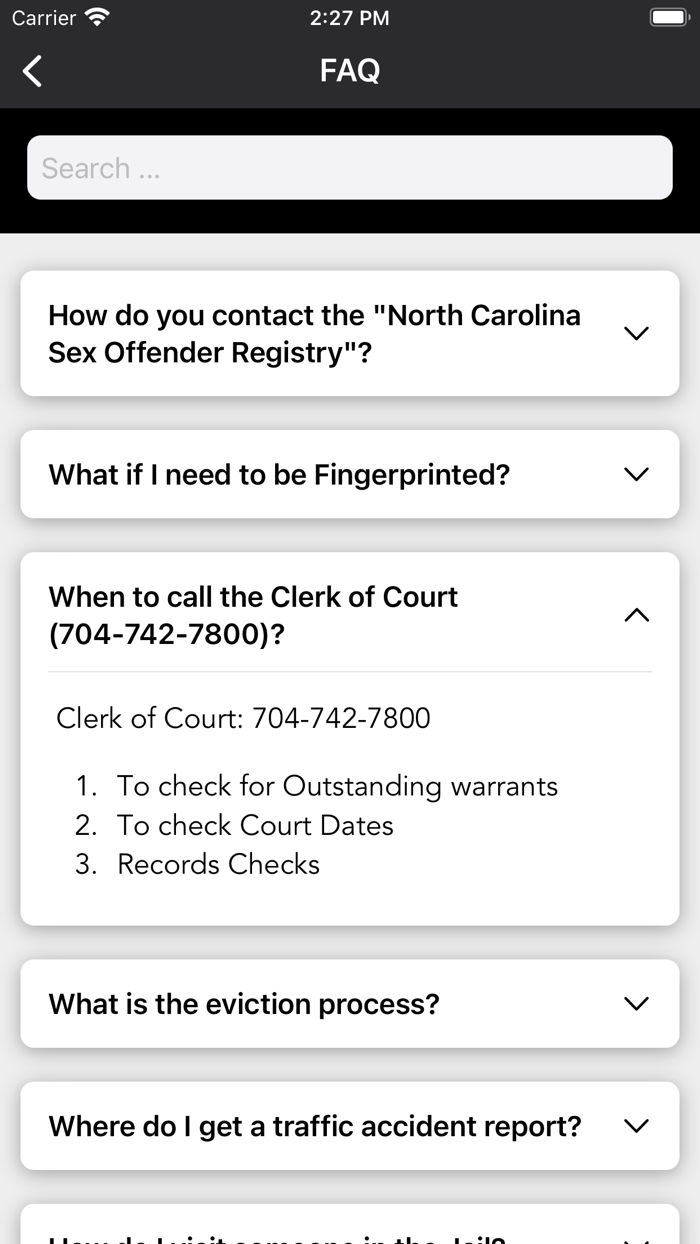Expand the eviction process question

tap(636, 1003)
